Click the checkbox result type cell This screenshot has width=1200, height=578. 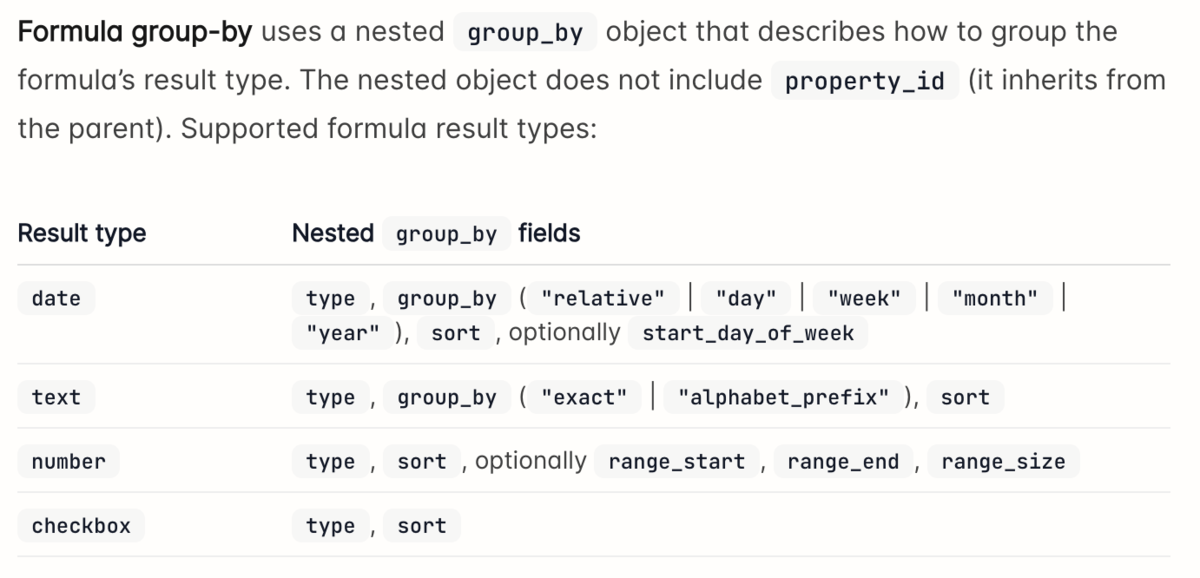[x=81, y=525]
